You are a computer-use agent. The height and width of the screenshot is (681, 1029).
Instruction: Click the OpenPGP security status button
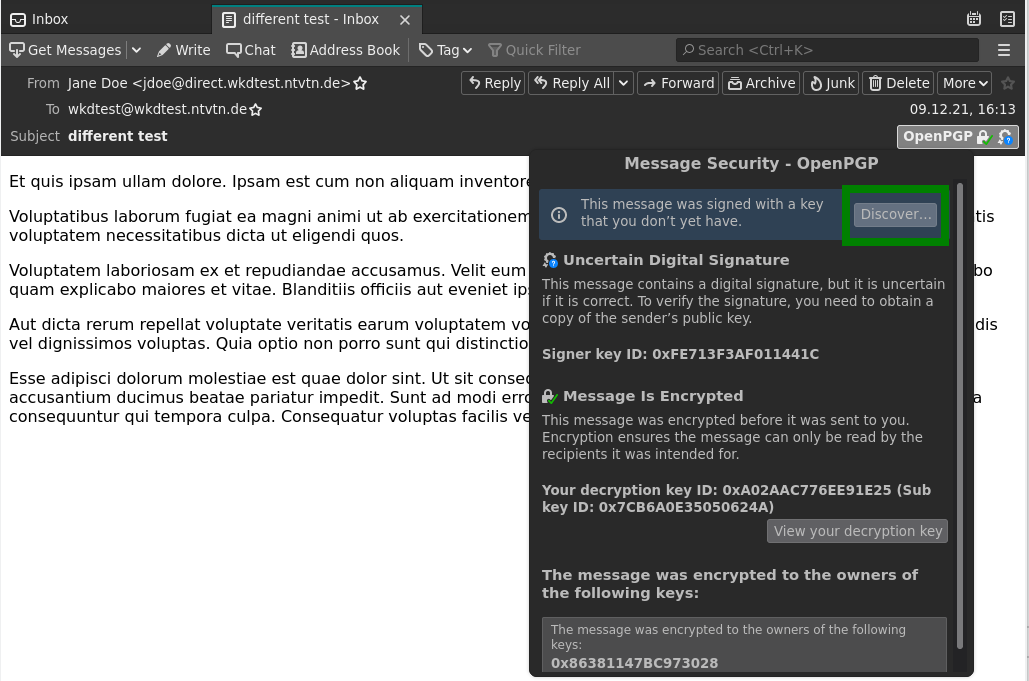[x=957, y=137]
